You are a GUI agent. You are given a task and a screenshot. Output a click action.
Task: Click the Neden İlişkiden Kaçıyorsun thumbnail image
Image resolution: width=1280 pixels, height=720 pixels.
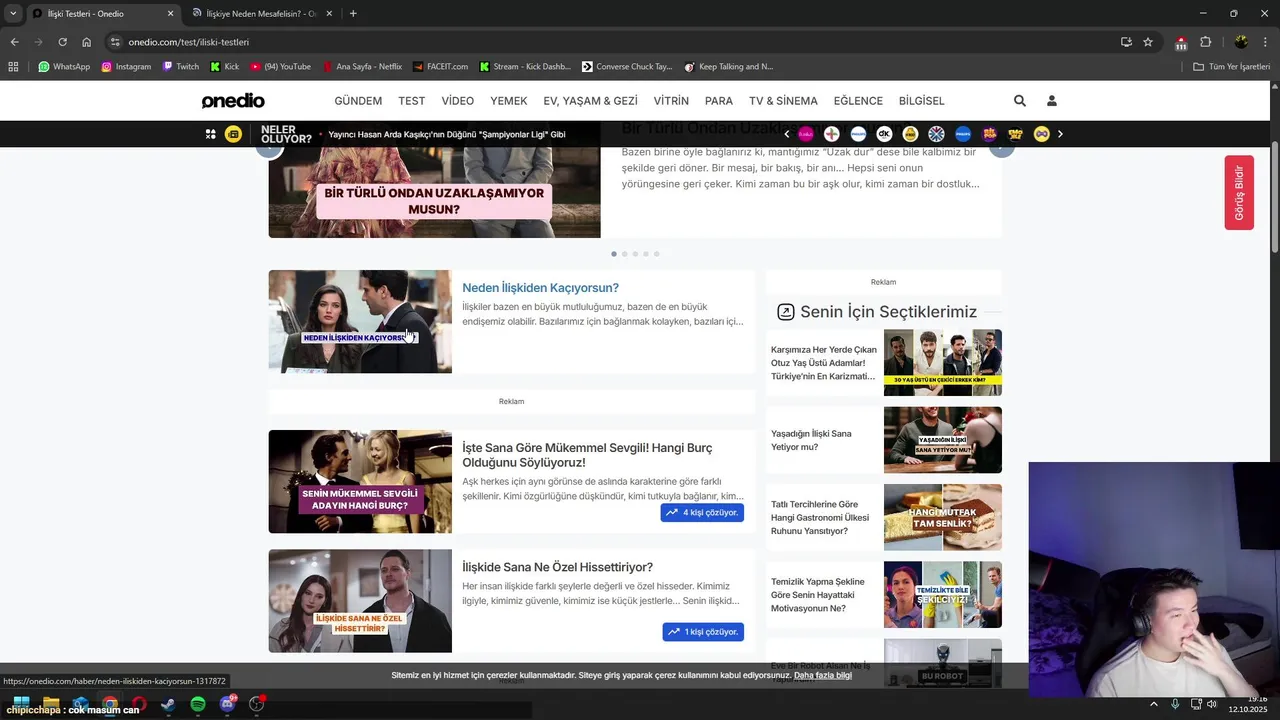360,322
